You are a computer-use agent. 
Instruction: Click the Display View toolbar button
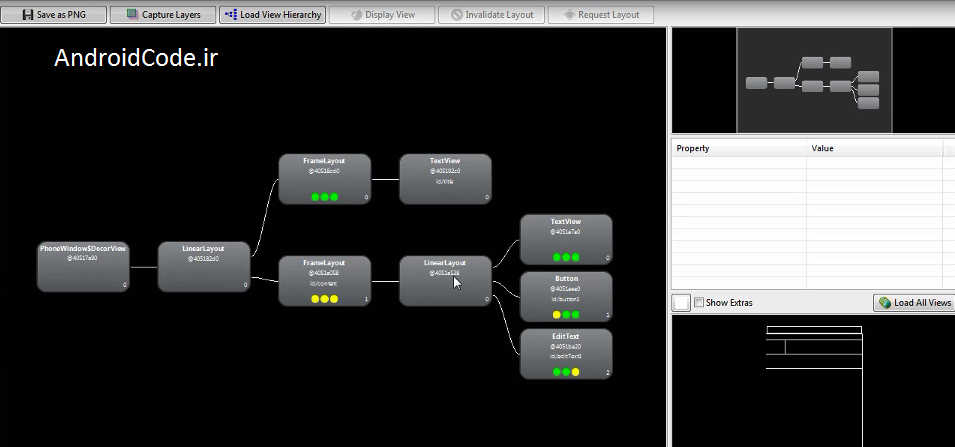point(383,15)
